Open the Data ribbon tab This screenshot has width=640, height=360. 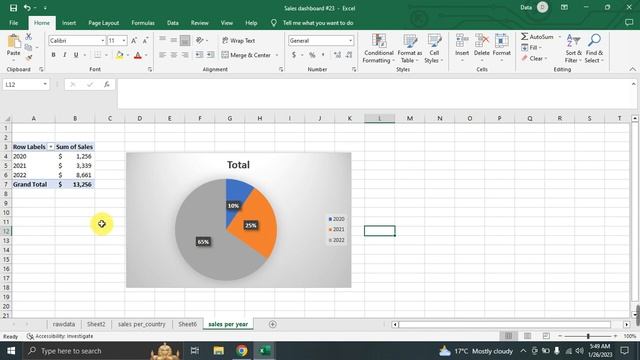click(x=173, y=23)
